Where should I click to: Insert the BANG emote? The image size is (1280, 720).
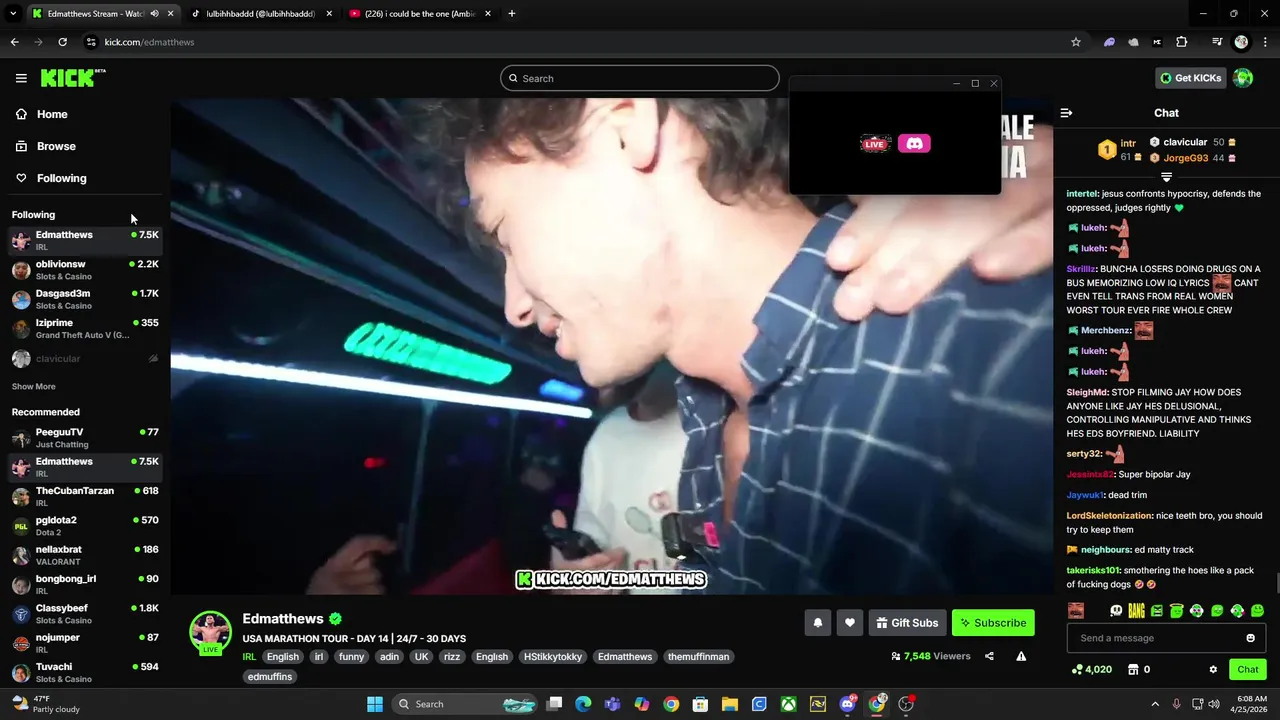click(1136, 610)
